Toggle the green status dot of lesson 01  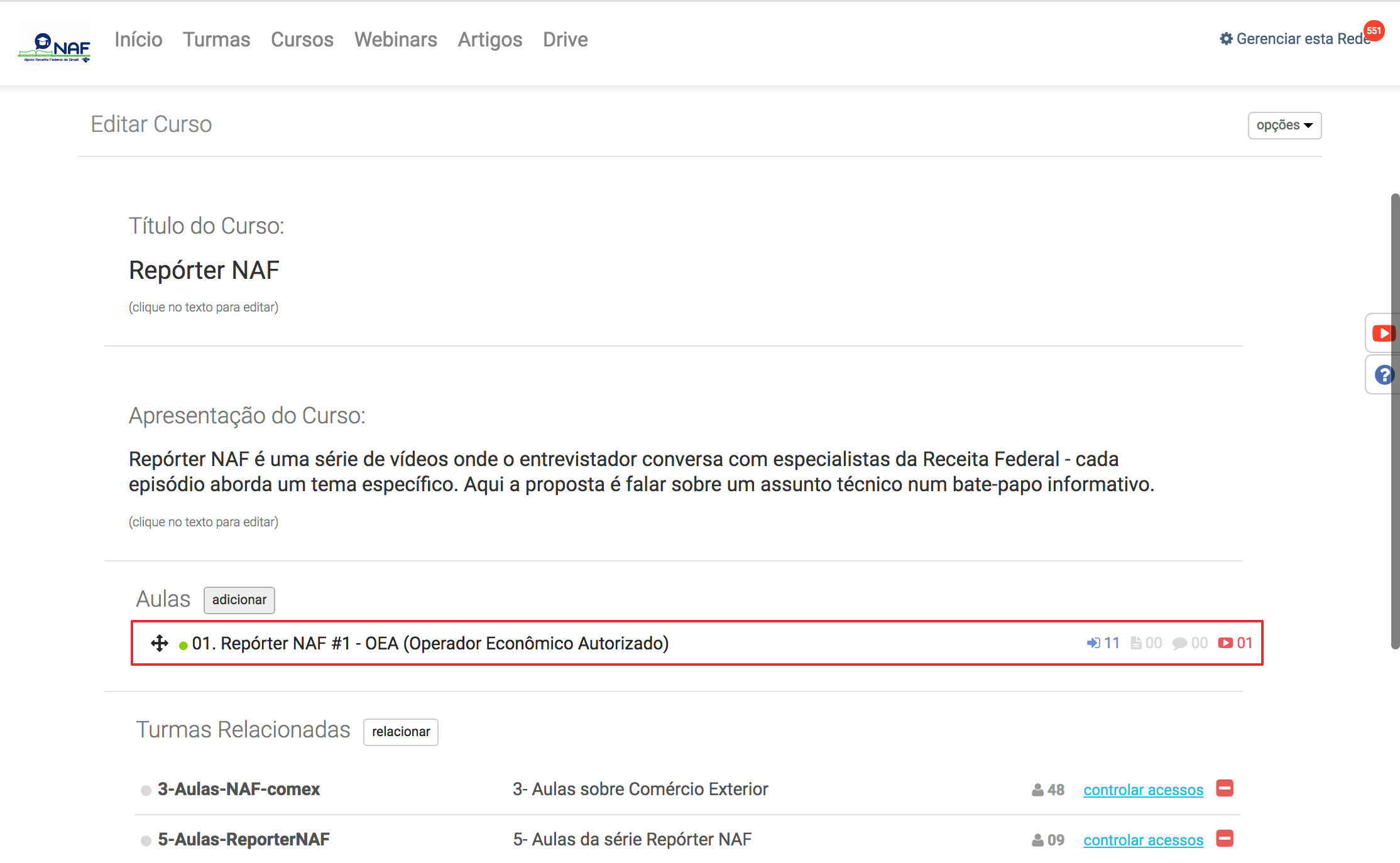click(183, 645)
